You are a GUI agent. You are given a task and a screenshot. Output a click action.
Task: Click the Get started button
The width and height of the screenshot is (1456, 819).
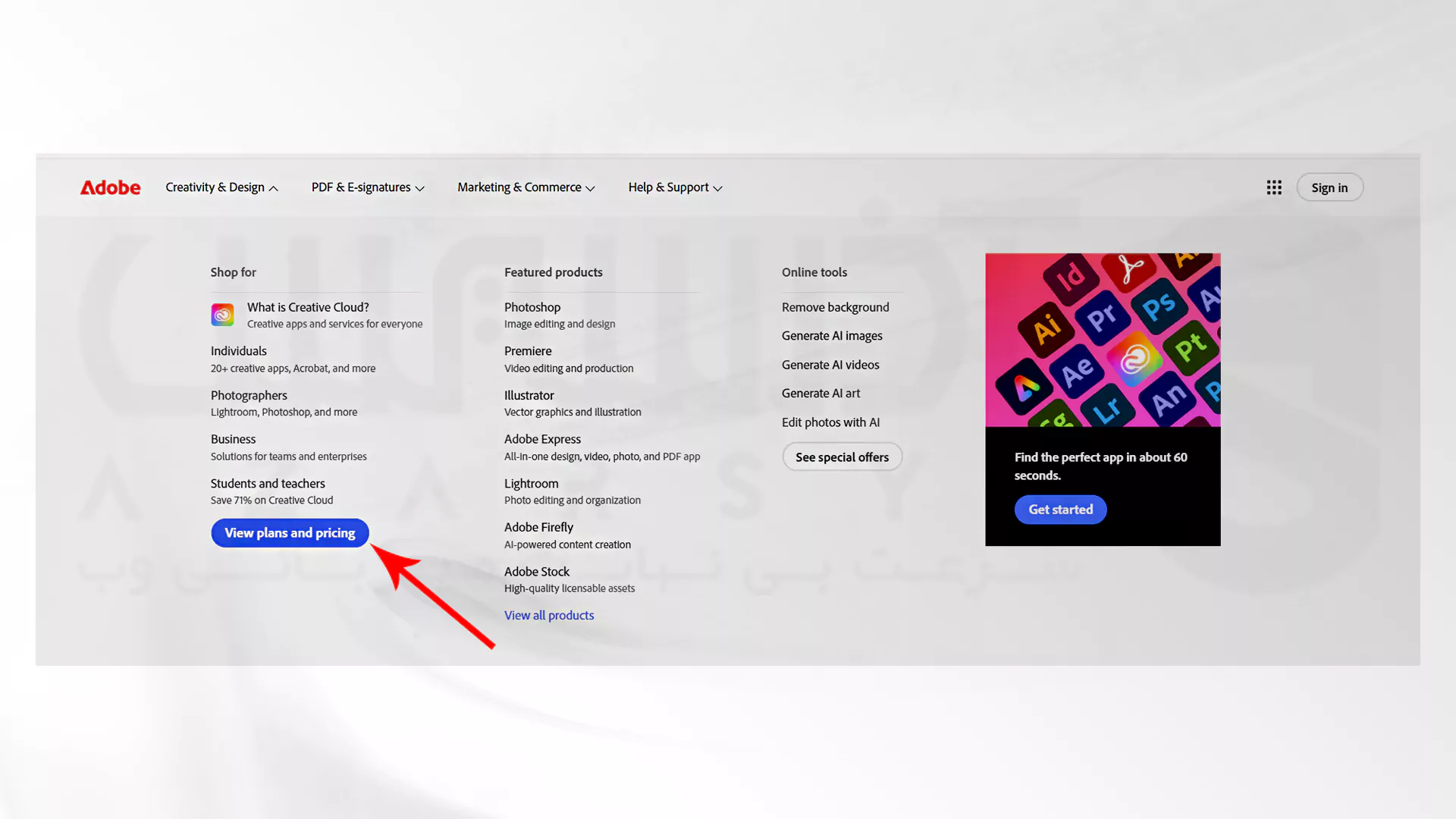point(1060,510)
